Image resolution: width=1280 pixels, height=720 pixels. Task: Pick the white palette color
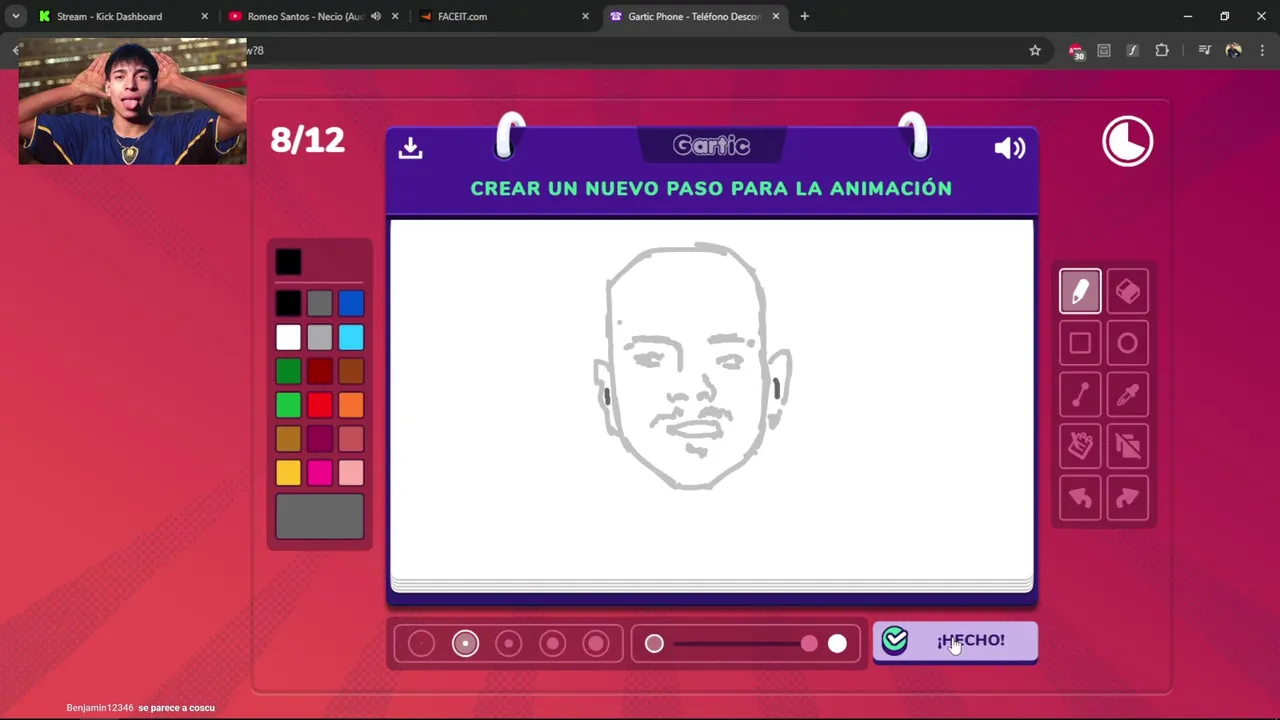[x=288, y=337]
